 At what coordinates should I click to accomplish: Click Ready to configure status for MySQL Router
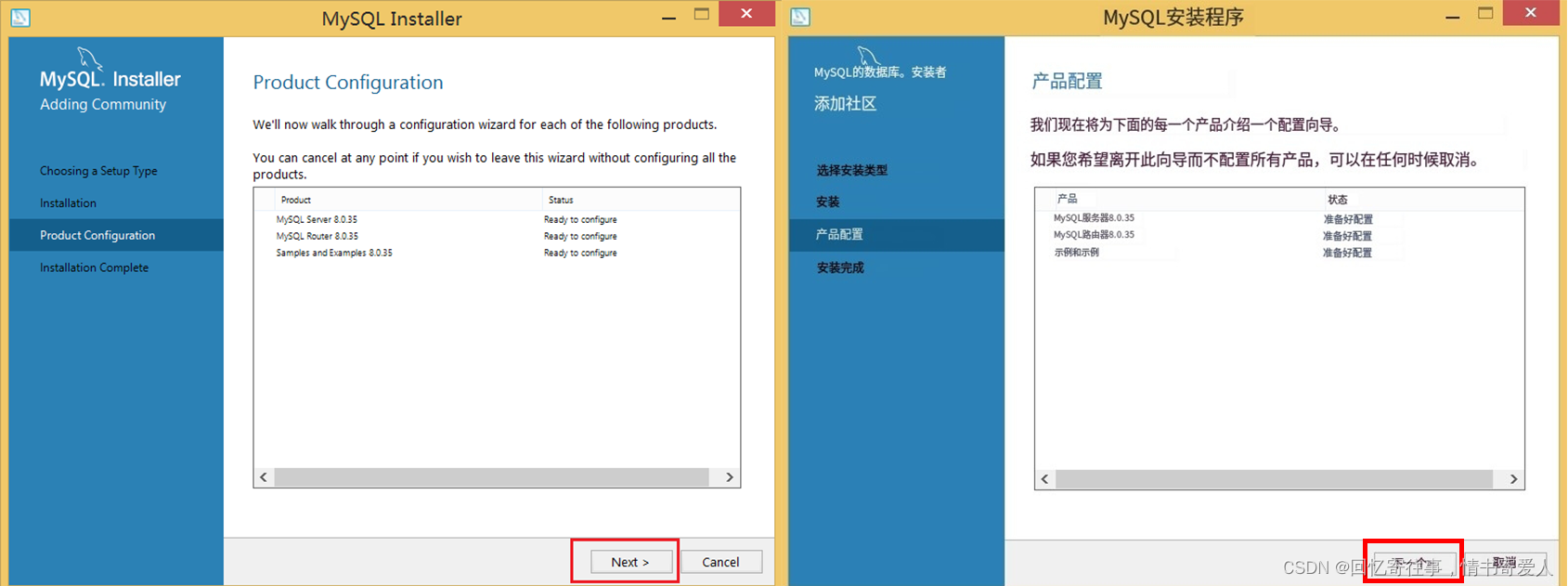coord(580,237)
